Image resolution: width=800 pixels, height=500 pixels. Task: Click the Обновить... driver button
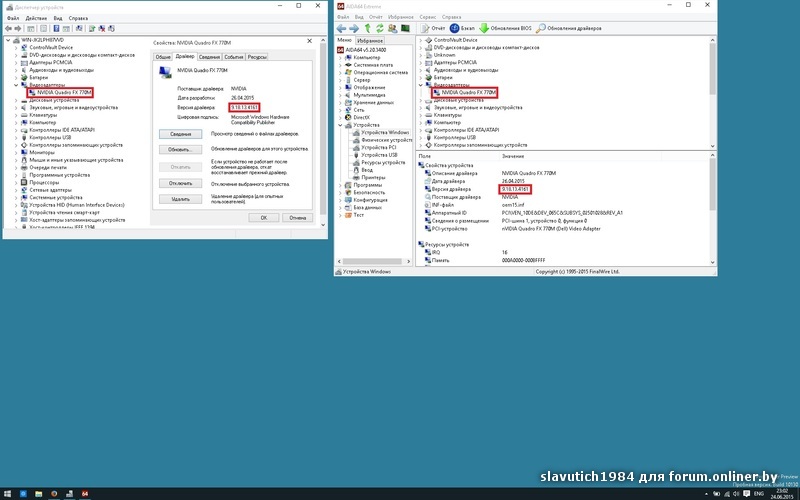click(180, 149)
